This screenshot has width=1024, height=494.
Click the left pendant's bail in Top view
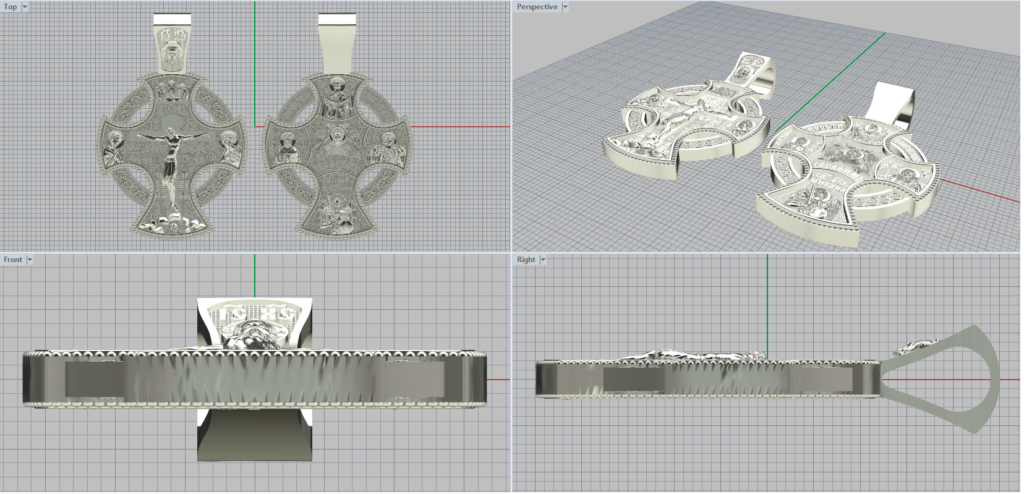171,45
